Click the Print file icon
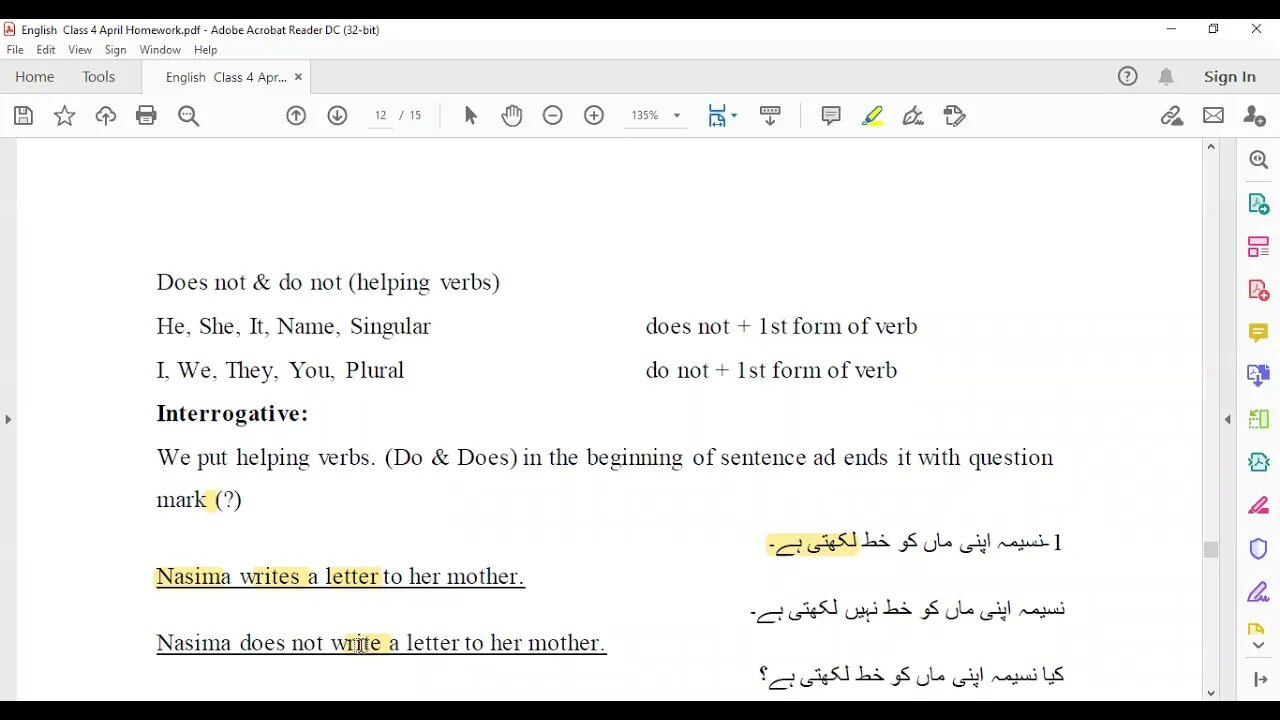1280x720 pixels. pyautogui.click(x=146, y=116)
